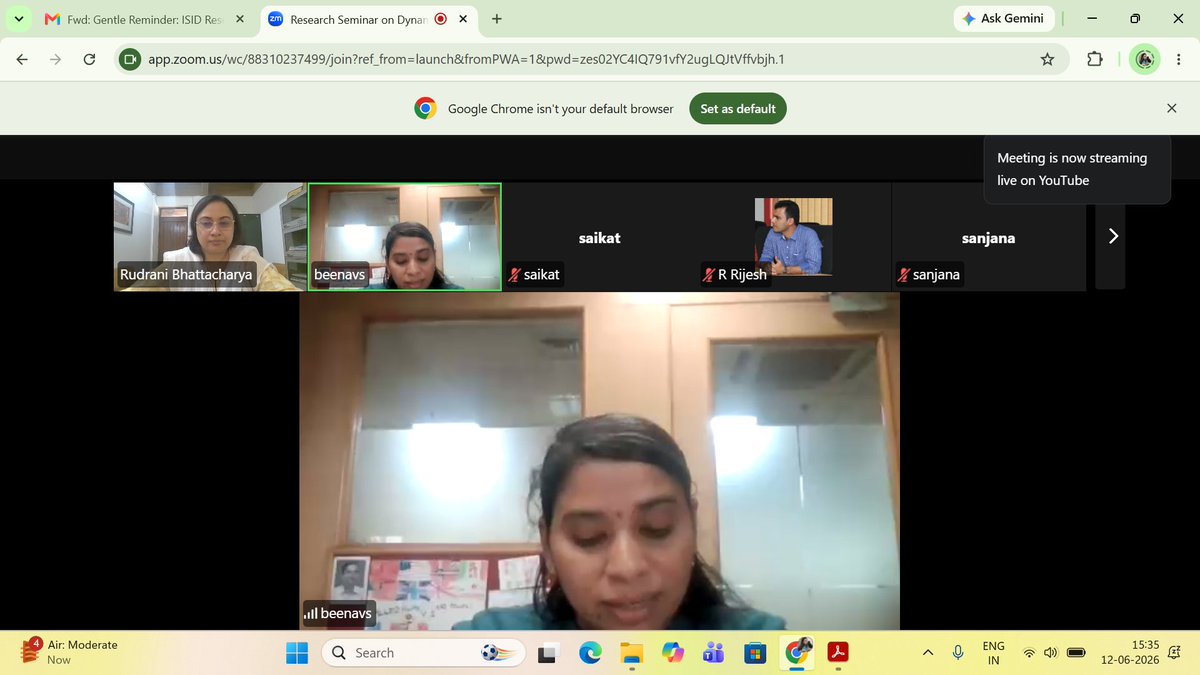
Task: Click the microphone tray icon
Action: point(958,653)
